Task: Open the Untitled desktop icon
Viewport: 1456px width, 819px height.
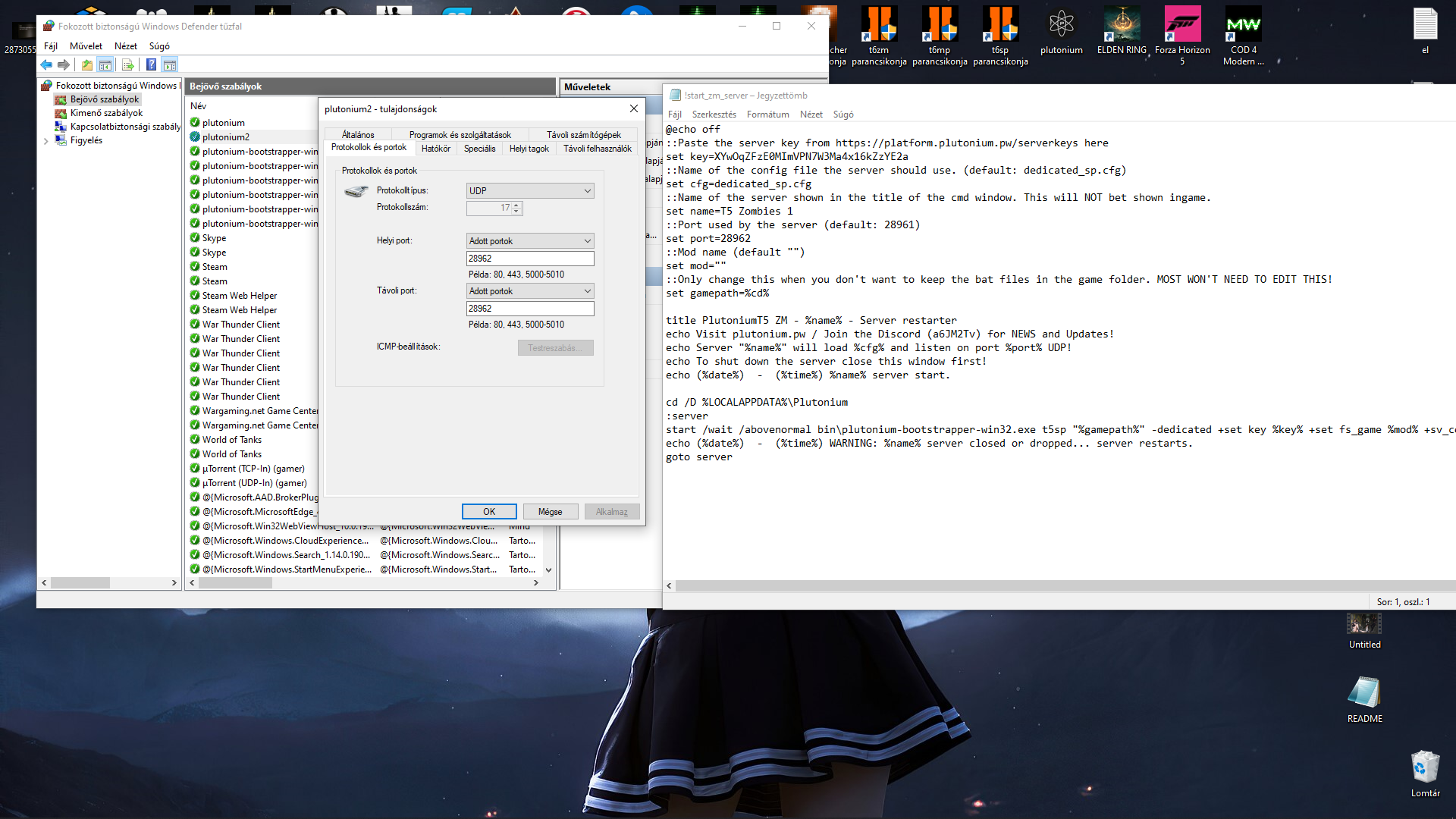Action: [1364, 630]
